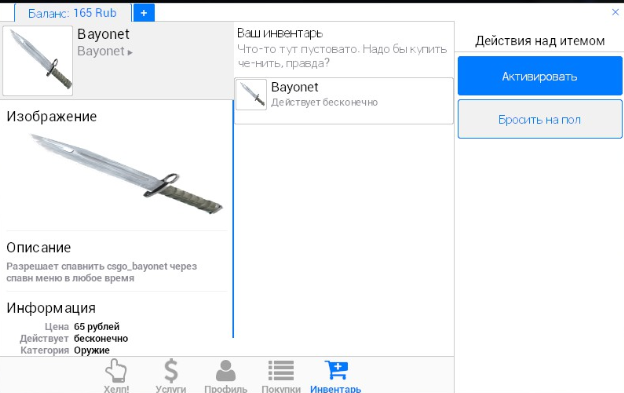624x393 pixels.
Task: Click the Ваш инвентарь heading
Action: pos(280,33)
